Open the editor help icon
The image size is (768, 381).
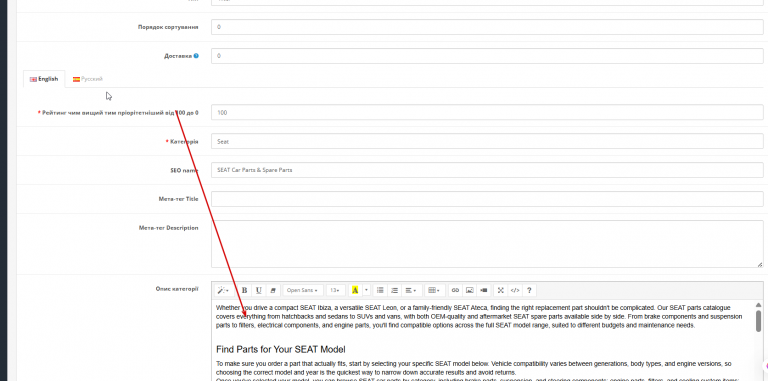(x=529, y=290)
